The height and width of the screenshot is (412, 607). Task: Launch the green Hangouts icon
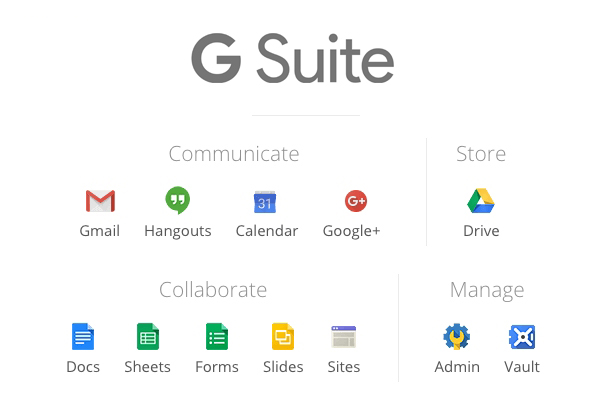click(x=177, y=200)
